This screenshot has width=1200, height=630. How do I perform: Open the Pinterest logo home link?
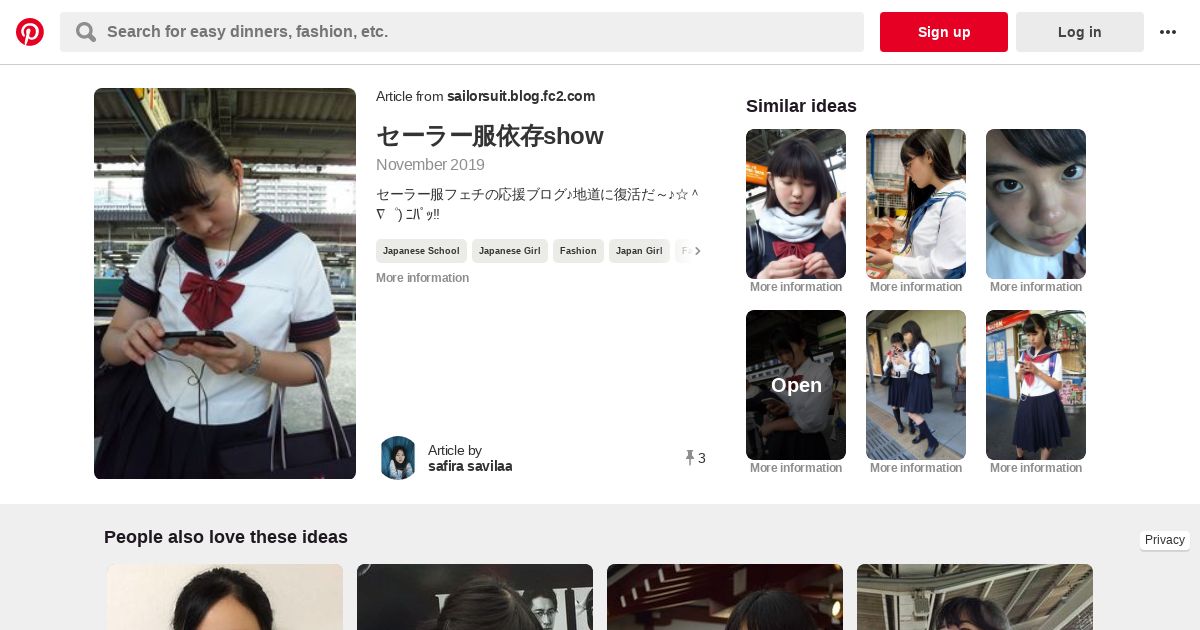click(x=30, y=32)
